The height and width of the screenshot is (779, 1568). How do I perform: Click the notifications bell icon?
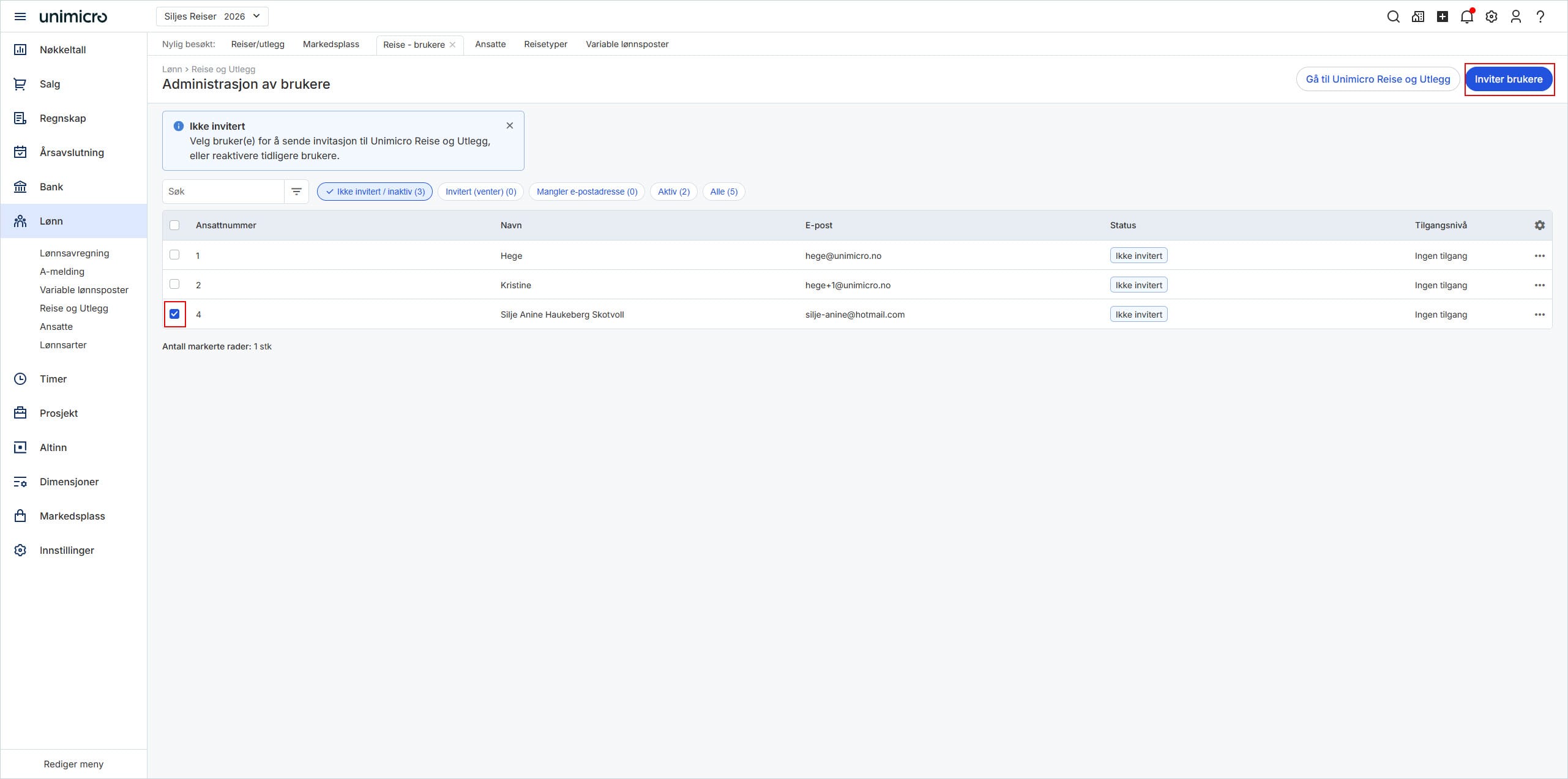pos(1466,17)
